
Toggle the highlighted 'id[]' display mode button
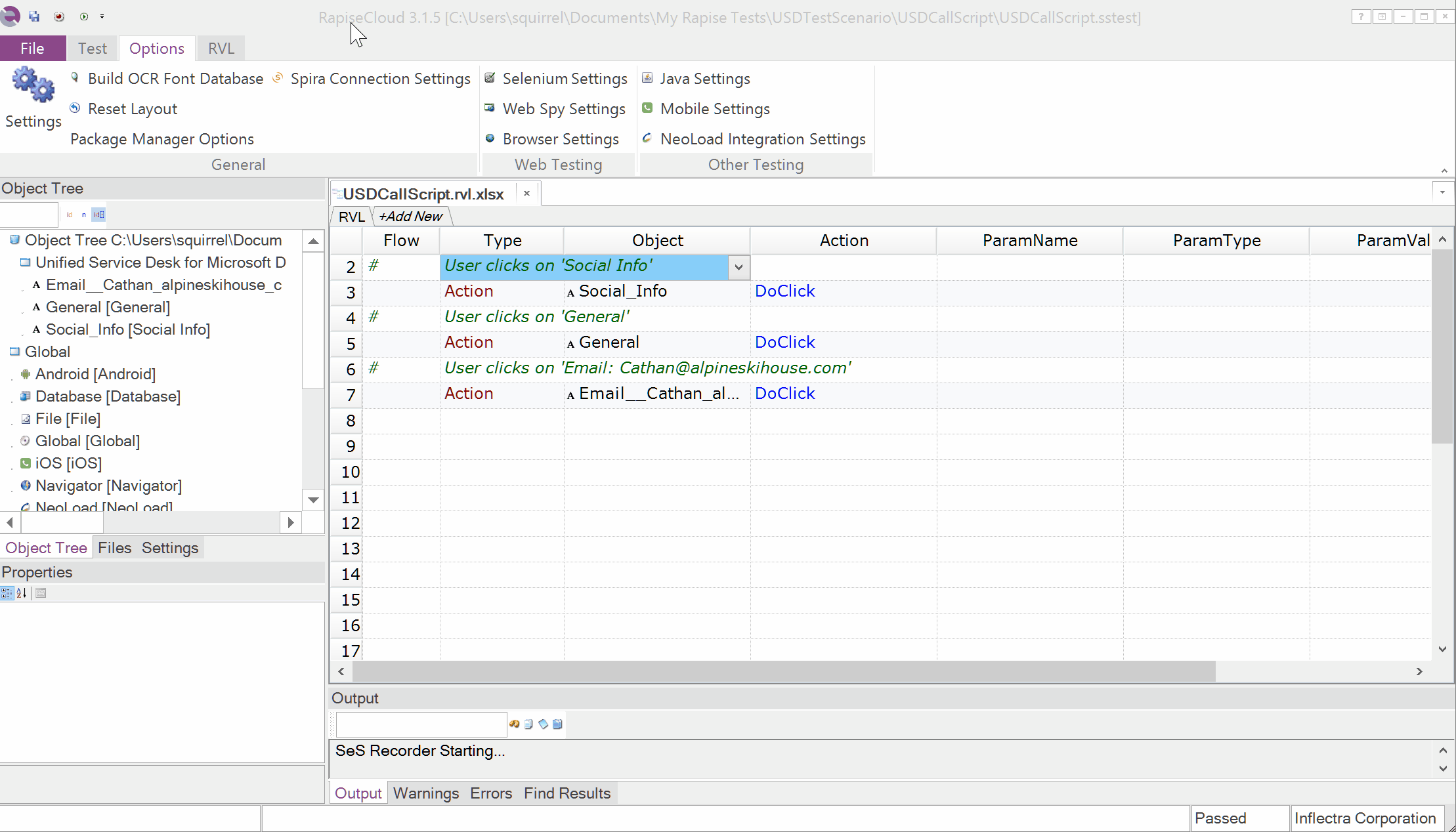tap(98, 215)
